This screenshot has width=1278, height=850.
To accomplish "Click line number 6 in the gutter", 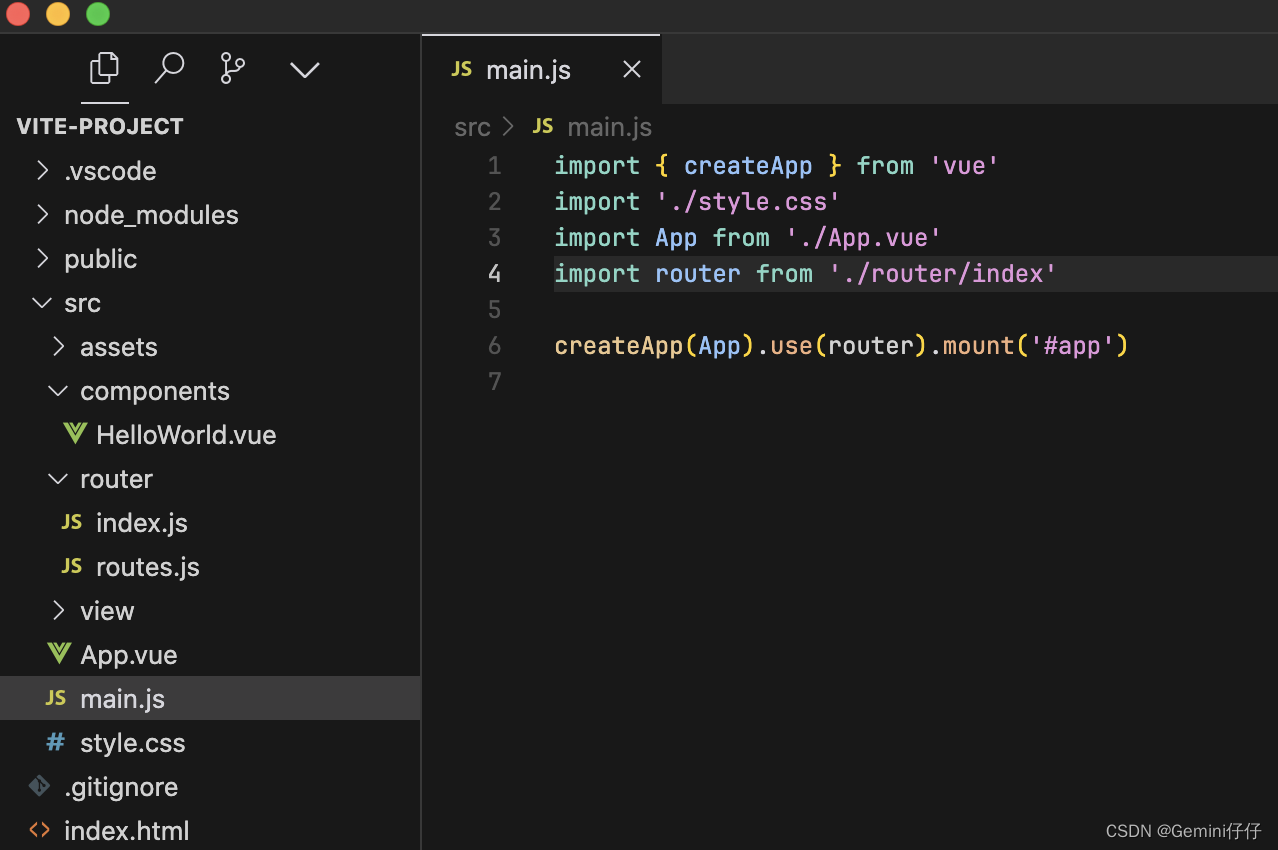I will click(494, 345).
